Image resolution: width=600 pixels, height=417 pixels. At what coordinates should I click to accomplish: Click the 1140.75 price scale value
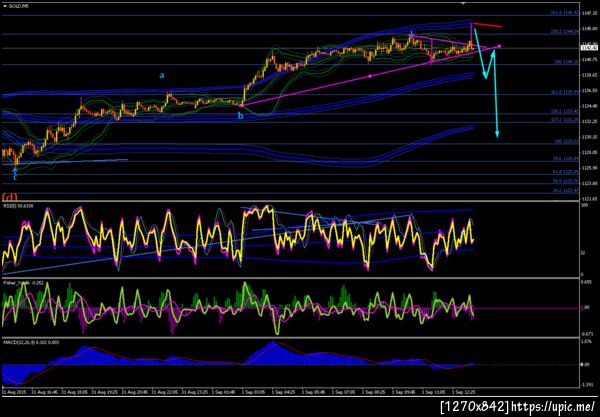coord(589,59)
